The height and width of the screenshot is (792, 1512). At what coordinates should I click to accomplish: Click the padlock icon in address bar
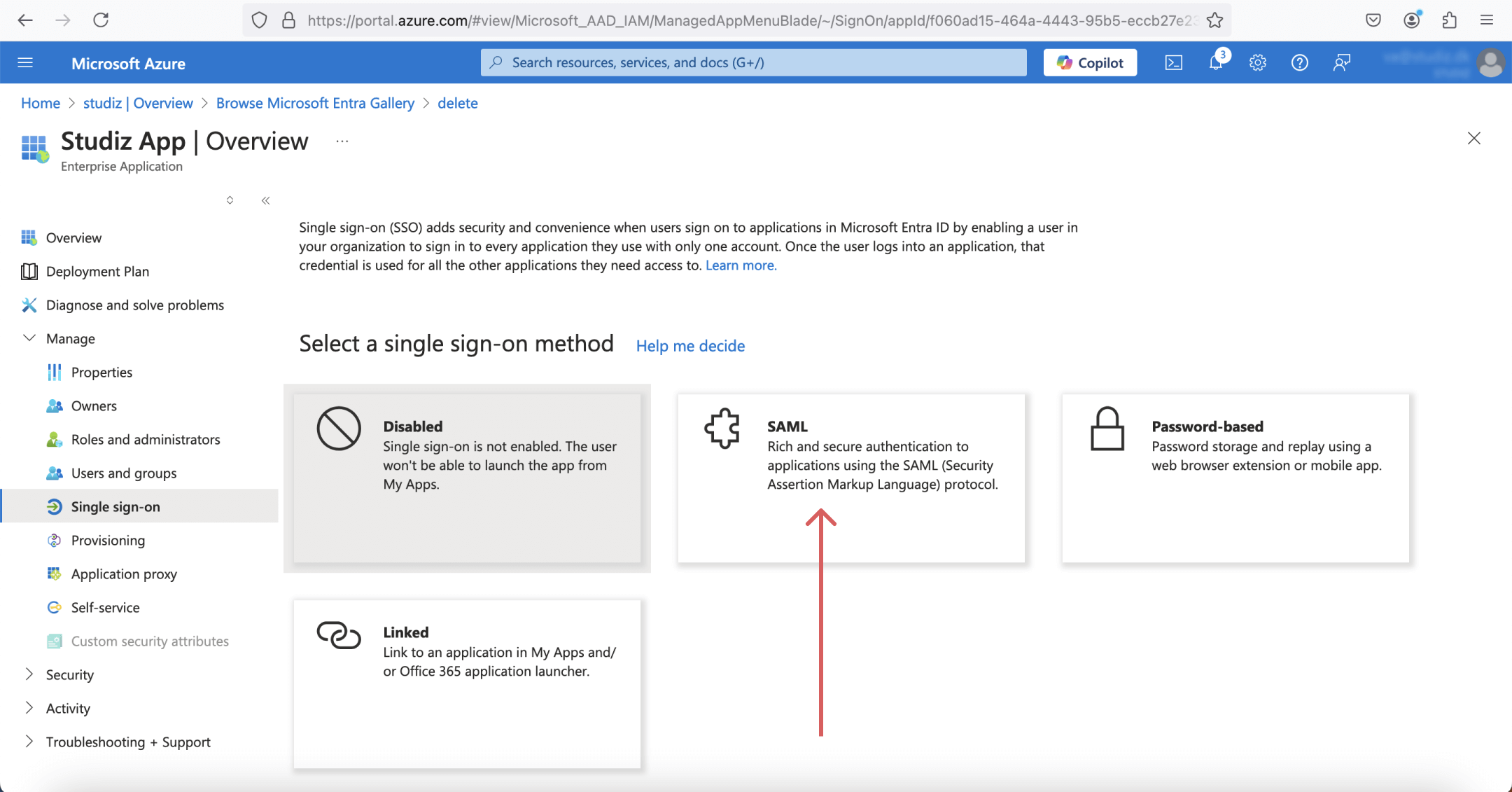pos(288,20)
